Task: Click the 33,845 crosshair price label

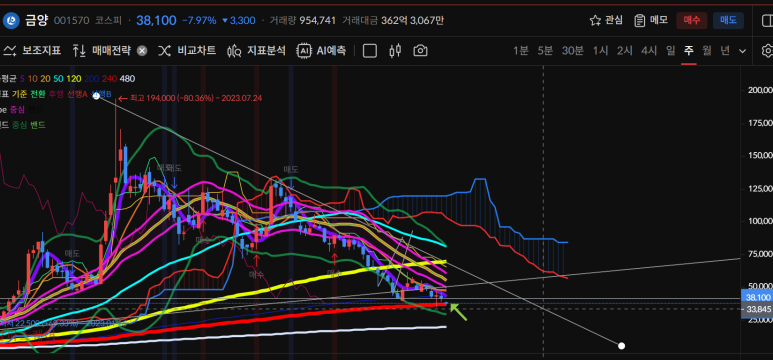Action: click(757, 309)
